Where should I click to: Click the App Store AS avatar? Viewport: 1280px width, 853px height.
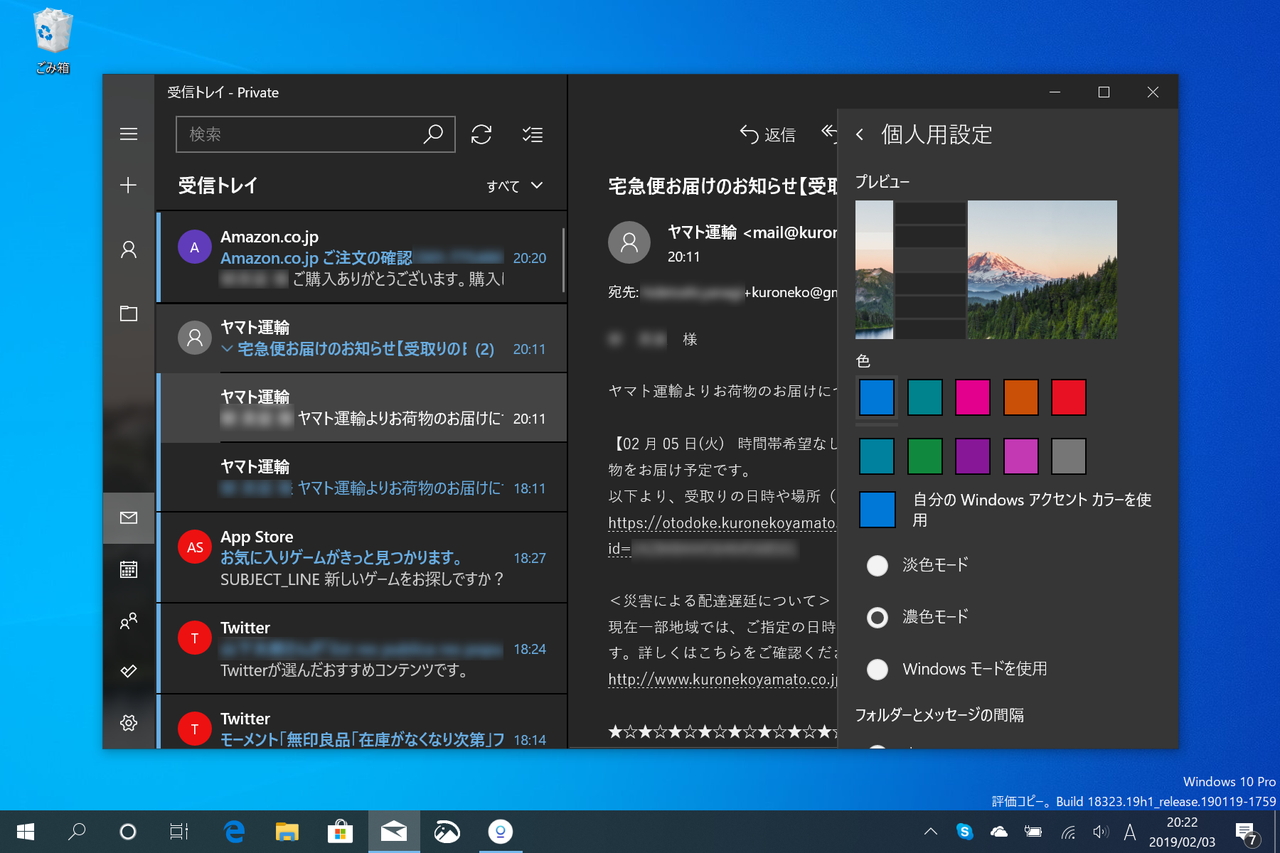[x=194, y=547]
